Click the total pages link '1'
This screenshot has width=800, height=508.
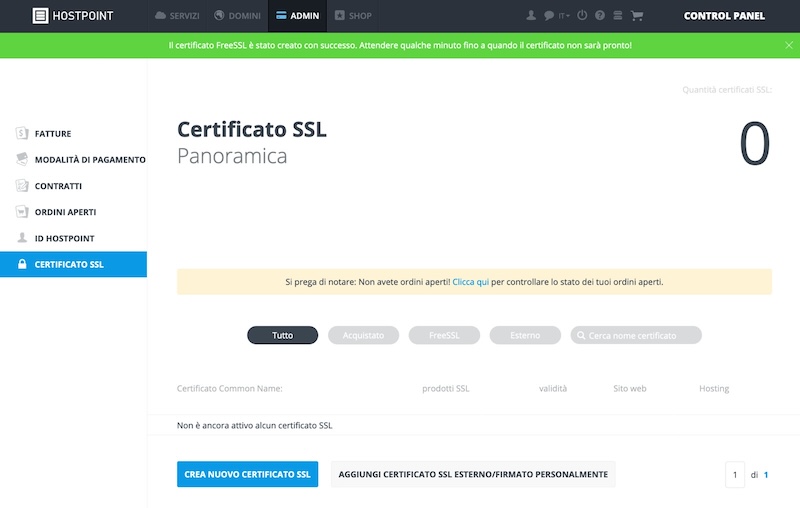tap(766, 475)
